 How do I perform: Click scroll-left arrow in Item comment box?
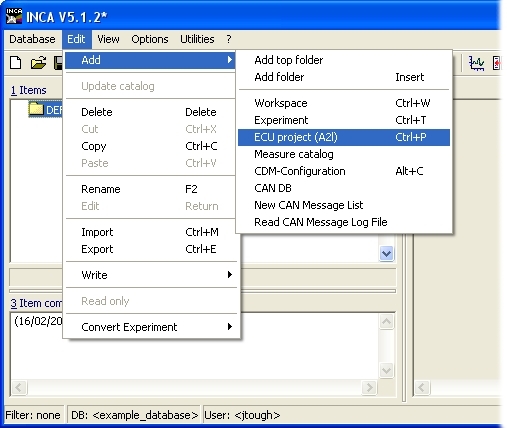(x=19, y=388)
